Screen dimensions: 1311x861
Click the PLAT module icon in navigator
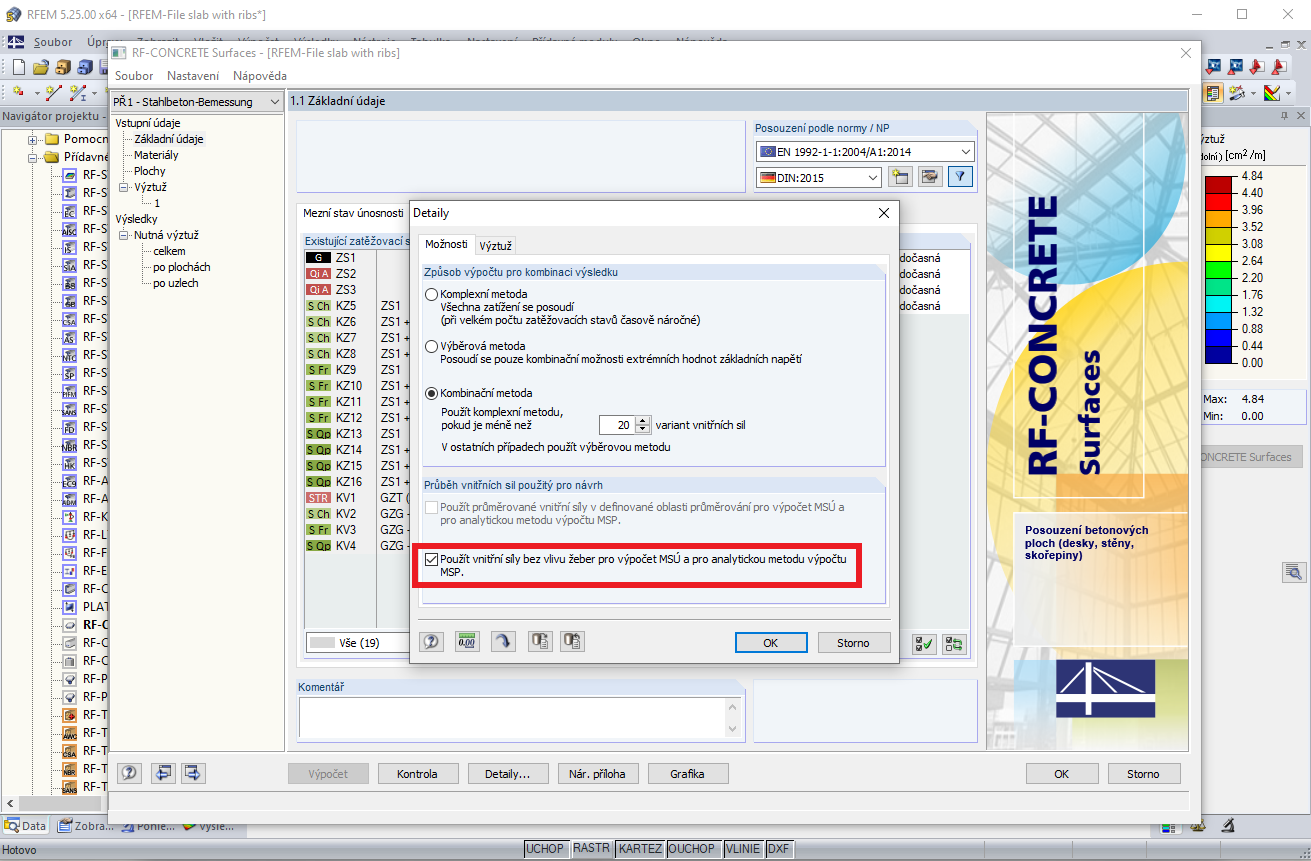tap(70, 607)
